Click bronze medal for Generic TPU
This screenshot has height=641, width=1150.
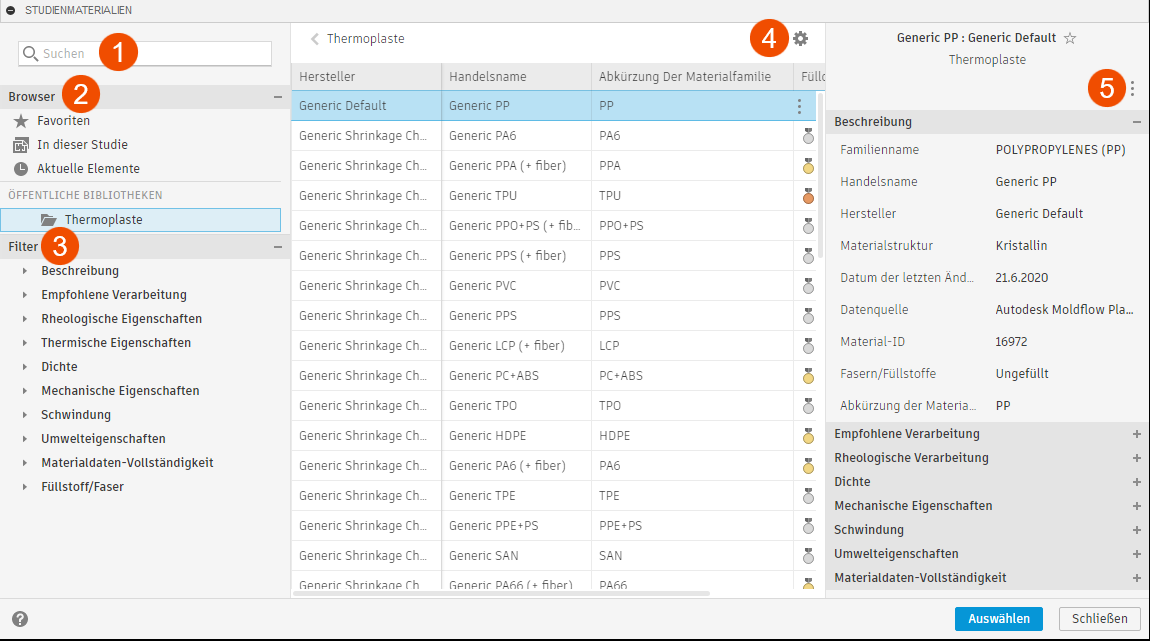click(x=808, y=196)
